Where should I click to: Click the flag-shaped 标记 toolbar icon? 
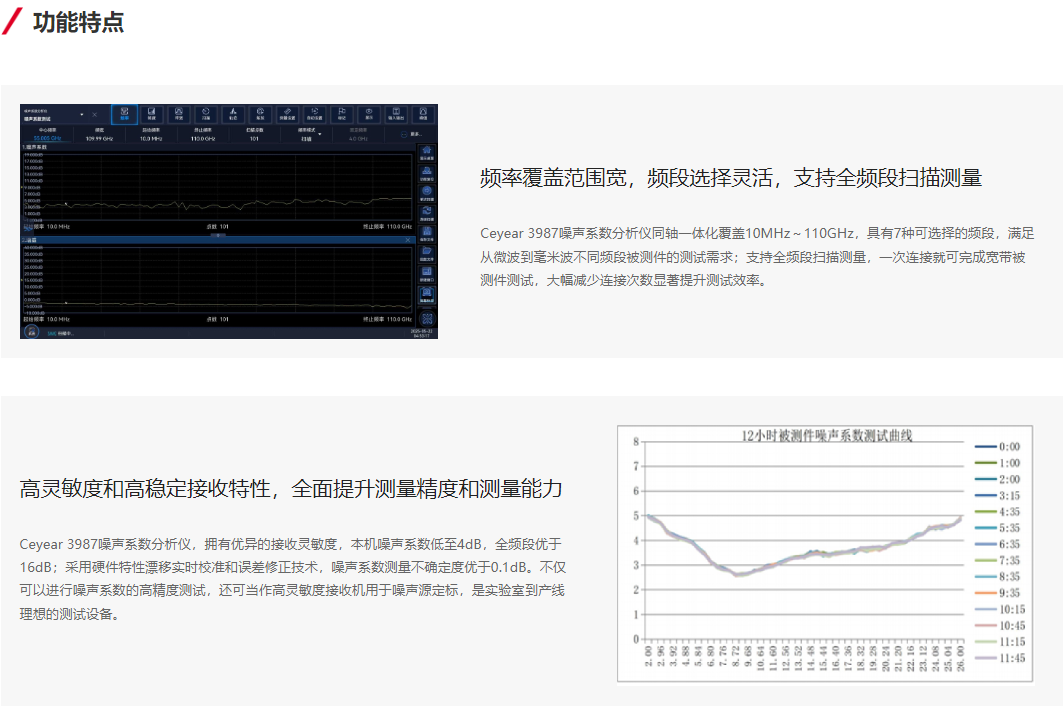341,114
